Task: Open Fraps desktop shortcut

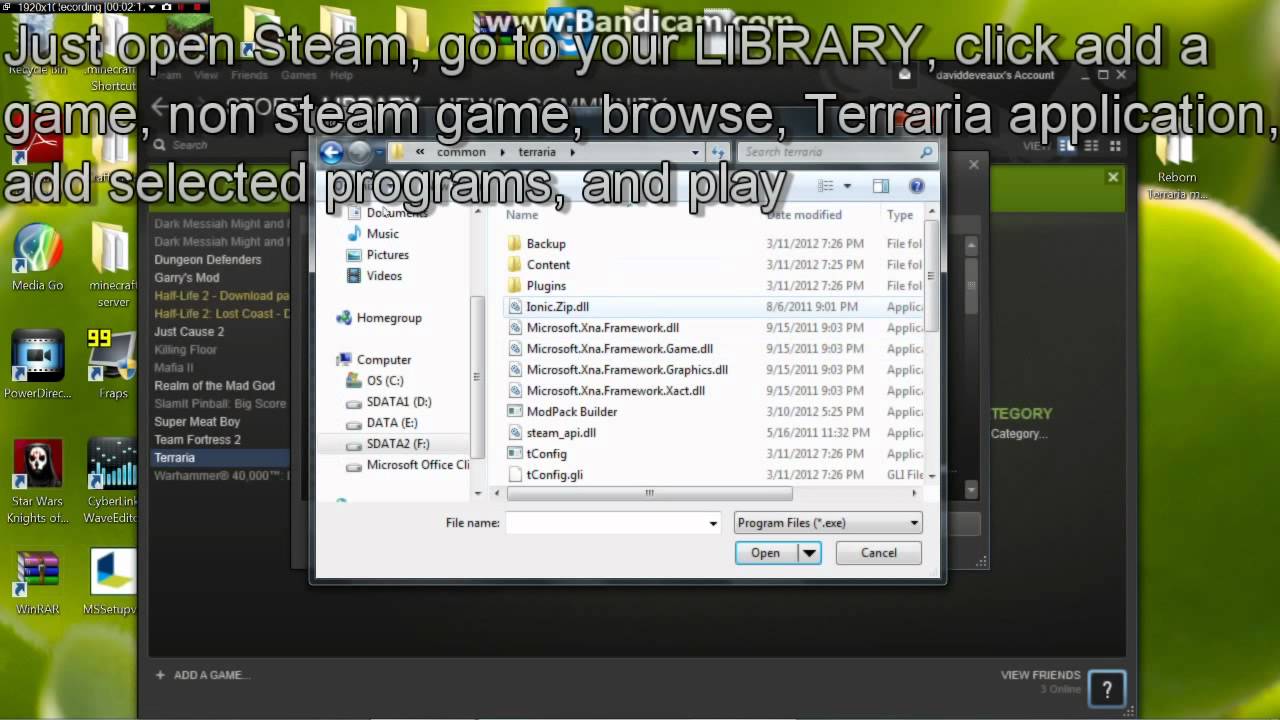Action: click(x=113, y=365)
